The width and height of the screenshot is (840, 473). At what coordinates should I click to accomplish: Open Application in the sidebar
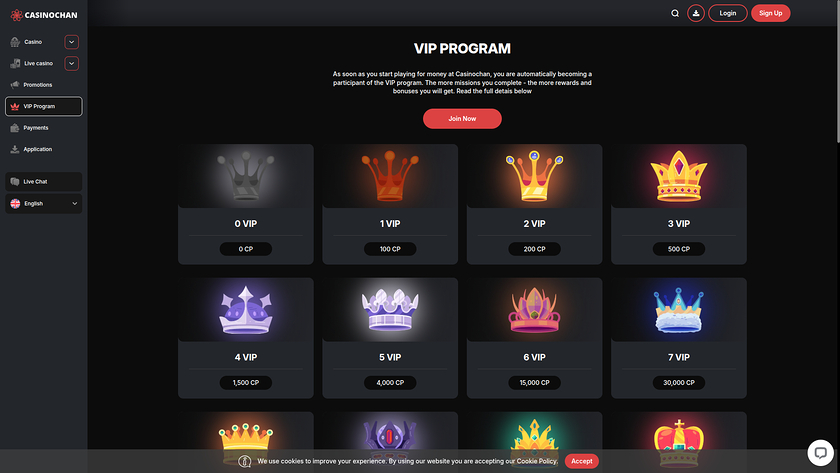pos(38,149)
